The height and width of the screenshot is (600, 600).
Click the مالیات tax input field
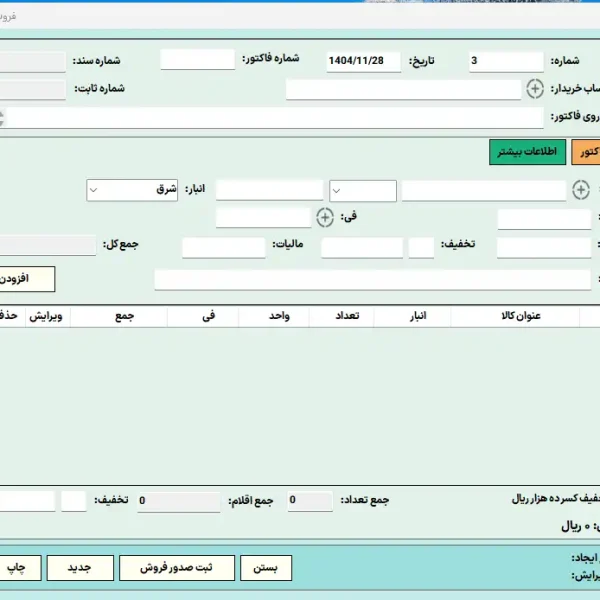tap(223, 248)
